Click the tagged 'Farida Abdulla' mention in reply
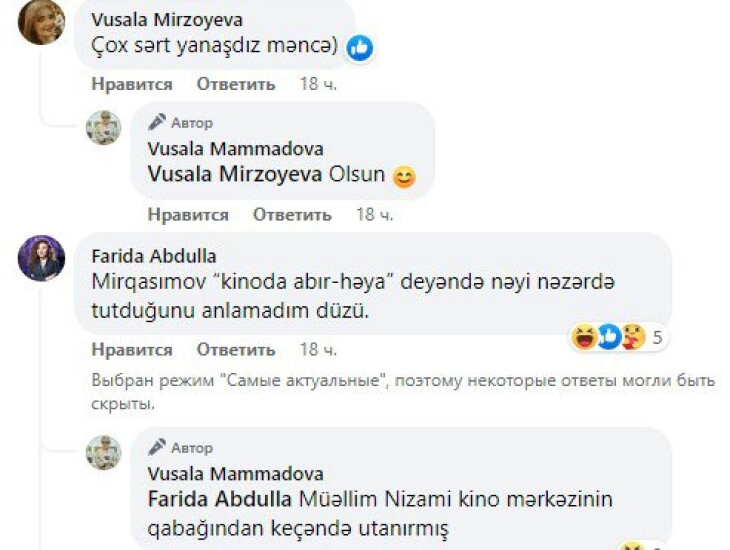Image resolution: width=730 pixels, height=550 pixels. pos(221,498)
